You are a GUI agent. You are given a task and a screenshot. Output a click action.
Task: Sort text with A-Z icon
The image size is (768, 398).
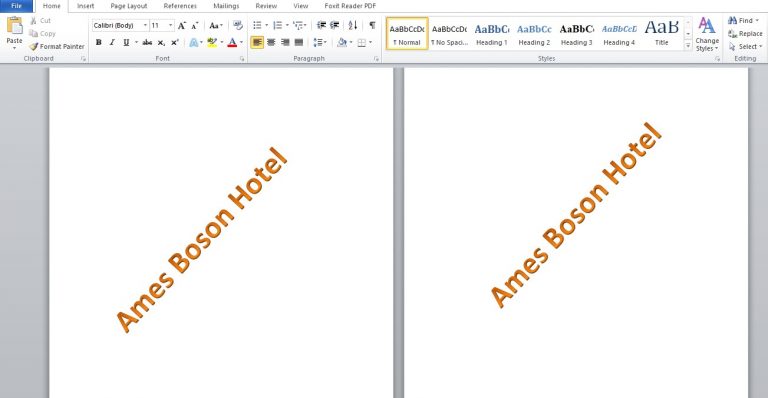click(x=353, y=25)
